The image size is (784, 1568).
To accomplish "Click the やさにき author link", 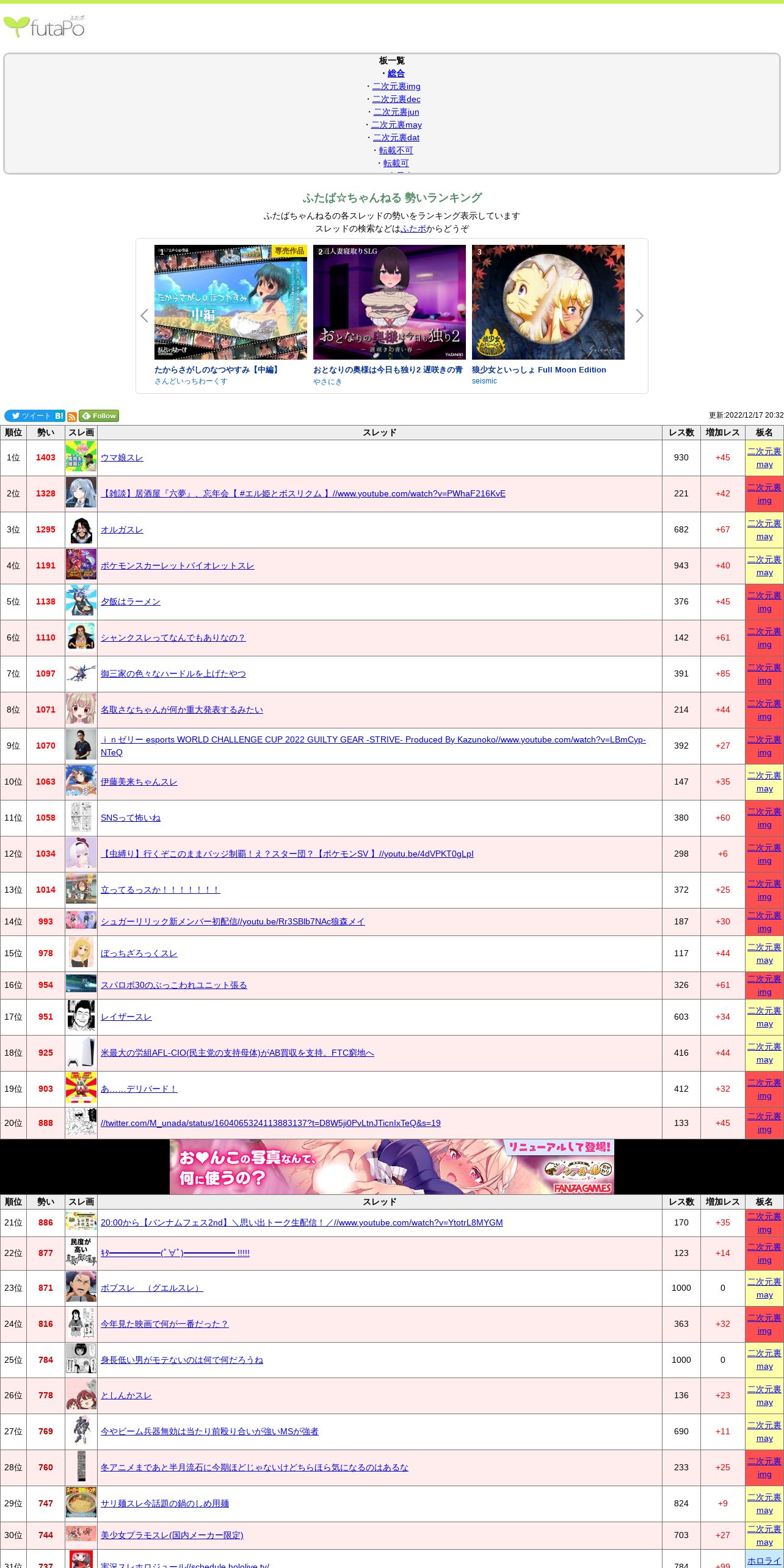I will pyautogui.click(x=328, y=382).
